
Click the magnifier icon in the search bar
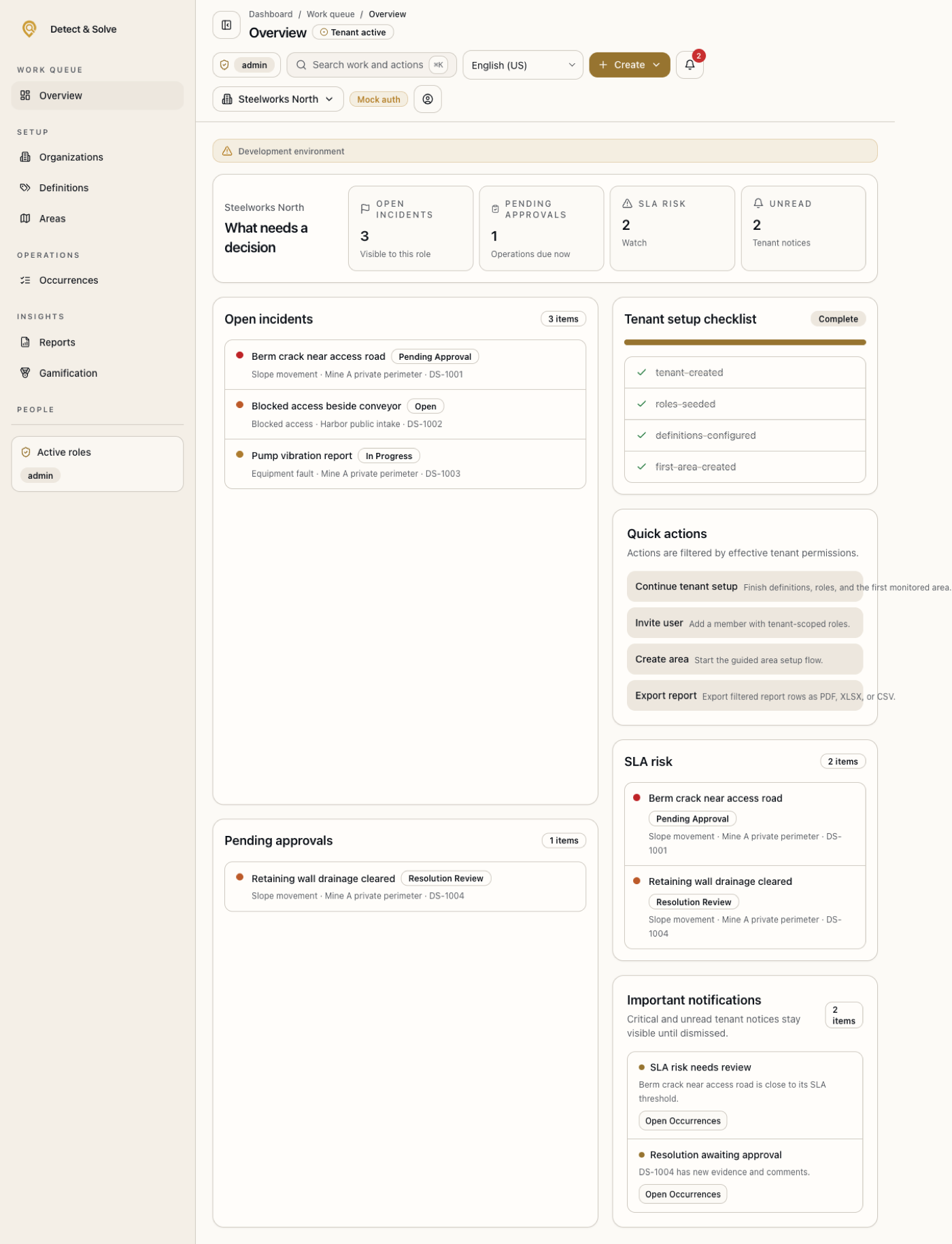(x=301, y=65)
